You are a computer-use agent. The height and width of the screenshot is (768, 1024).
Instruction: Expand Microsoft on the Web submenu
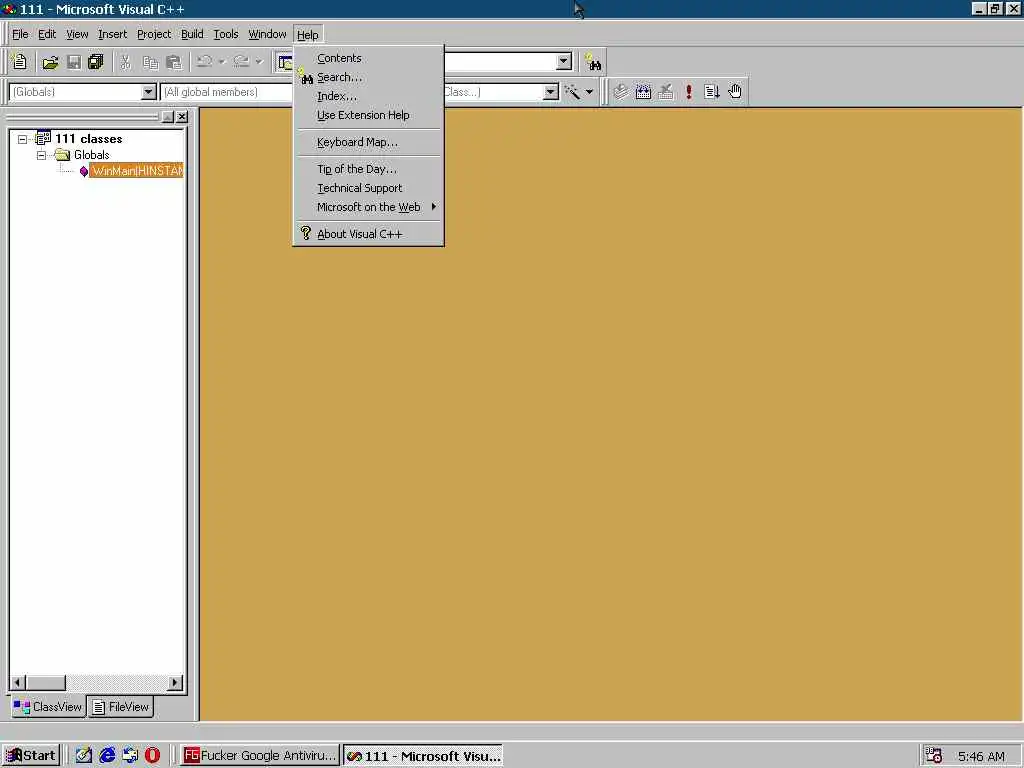(x=368, y=207)
